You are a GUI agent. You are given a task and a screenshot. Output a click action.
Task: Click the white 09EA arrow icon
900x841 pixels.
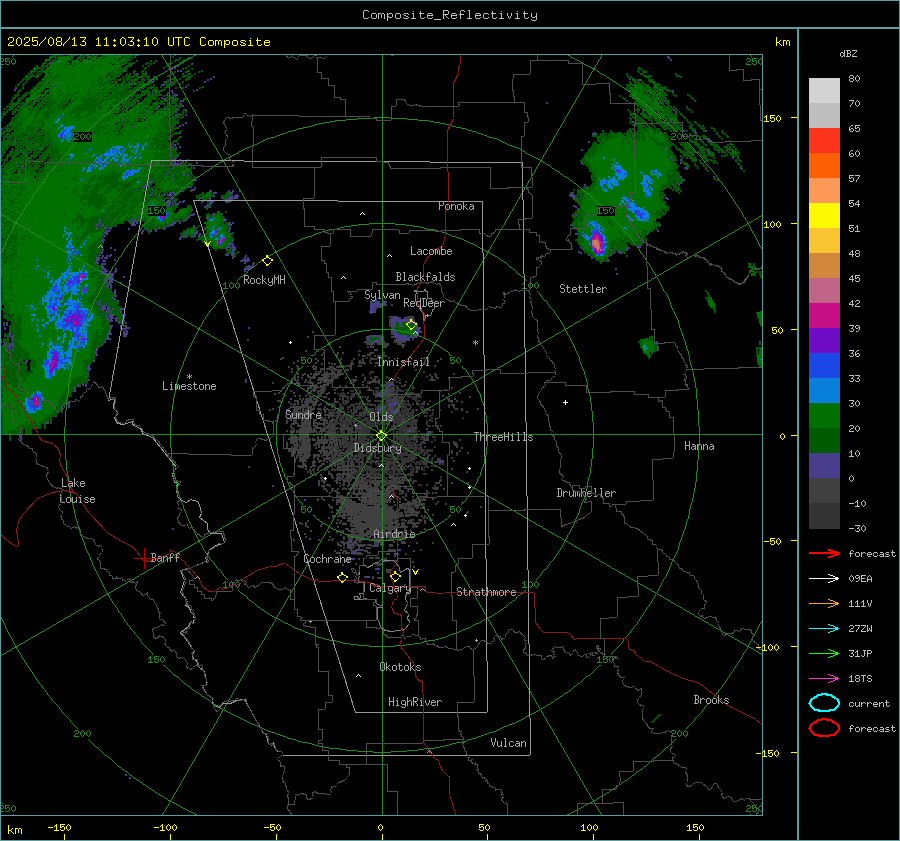pyautogui.click(x=824, y=579)
